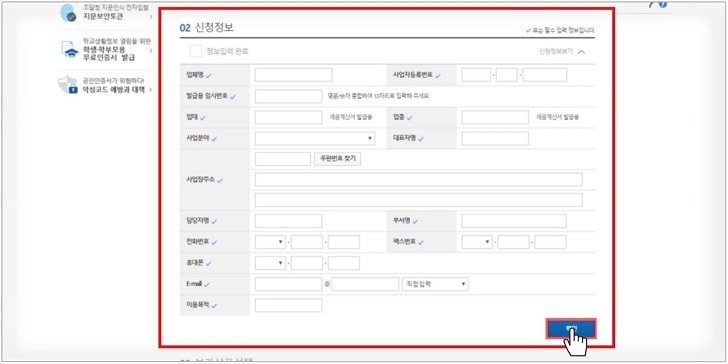Click the 대표자명 input field
This screenshot has width=728, height=364.
pos(495,138)
